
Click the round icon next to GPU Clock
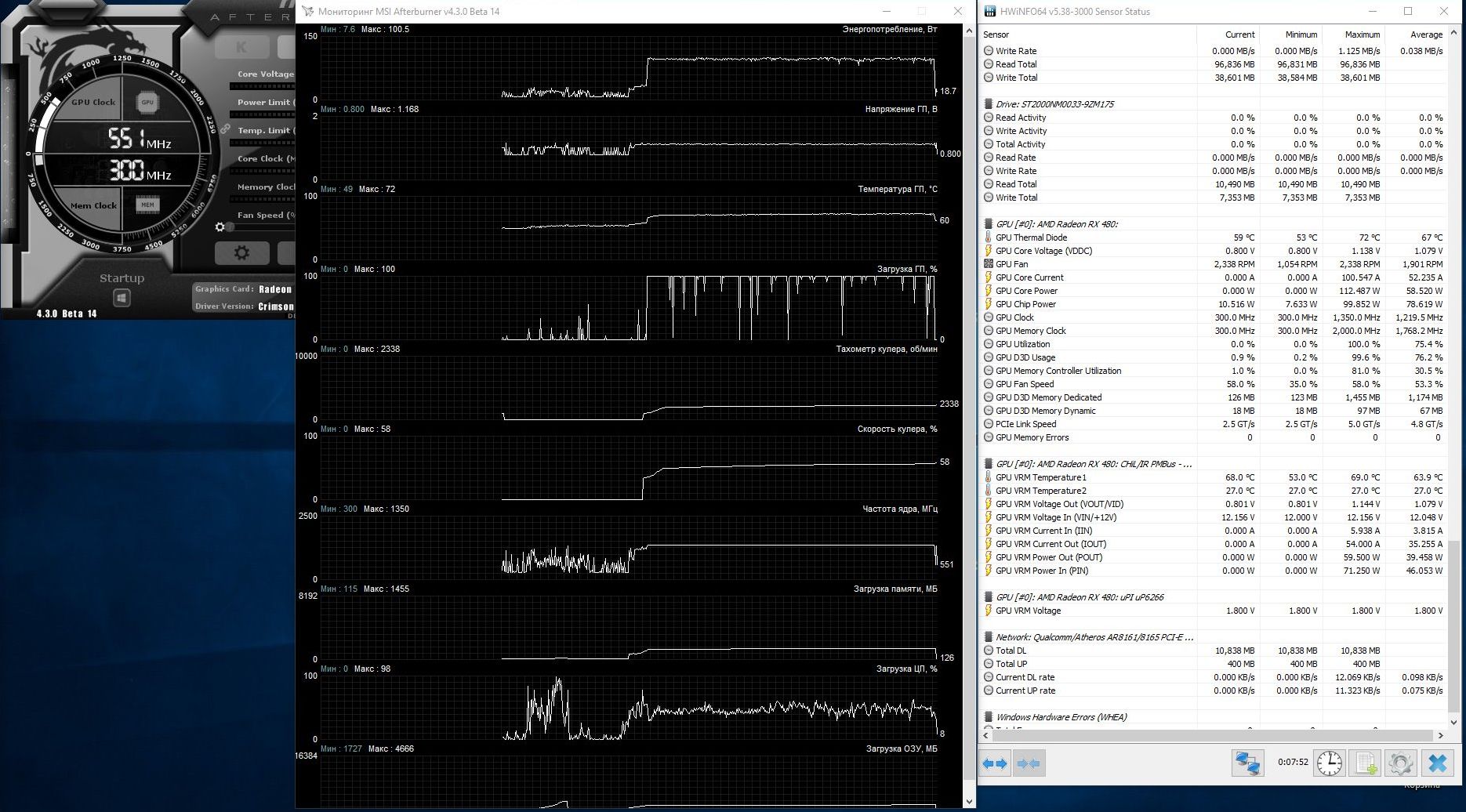coord(989,317)
